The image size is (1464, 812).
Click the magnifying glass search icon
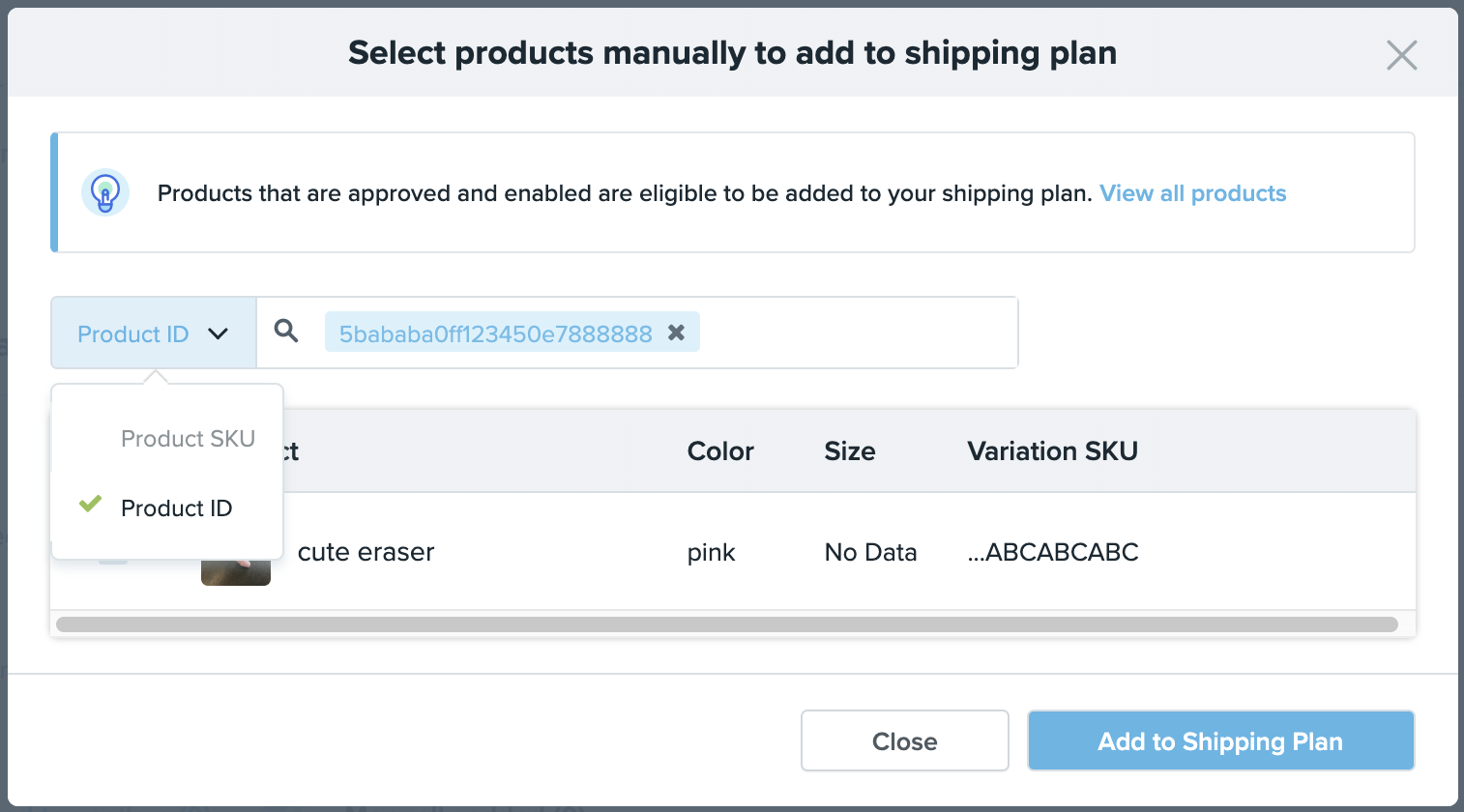(x=286, y=332)
